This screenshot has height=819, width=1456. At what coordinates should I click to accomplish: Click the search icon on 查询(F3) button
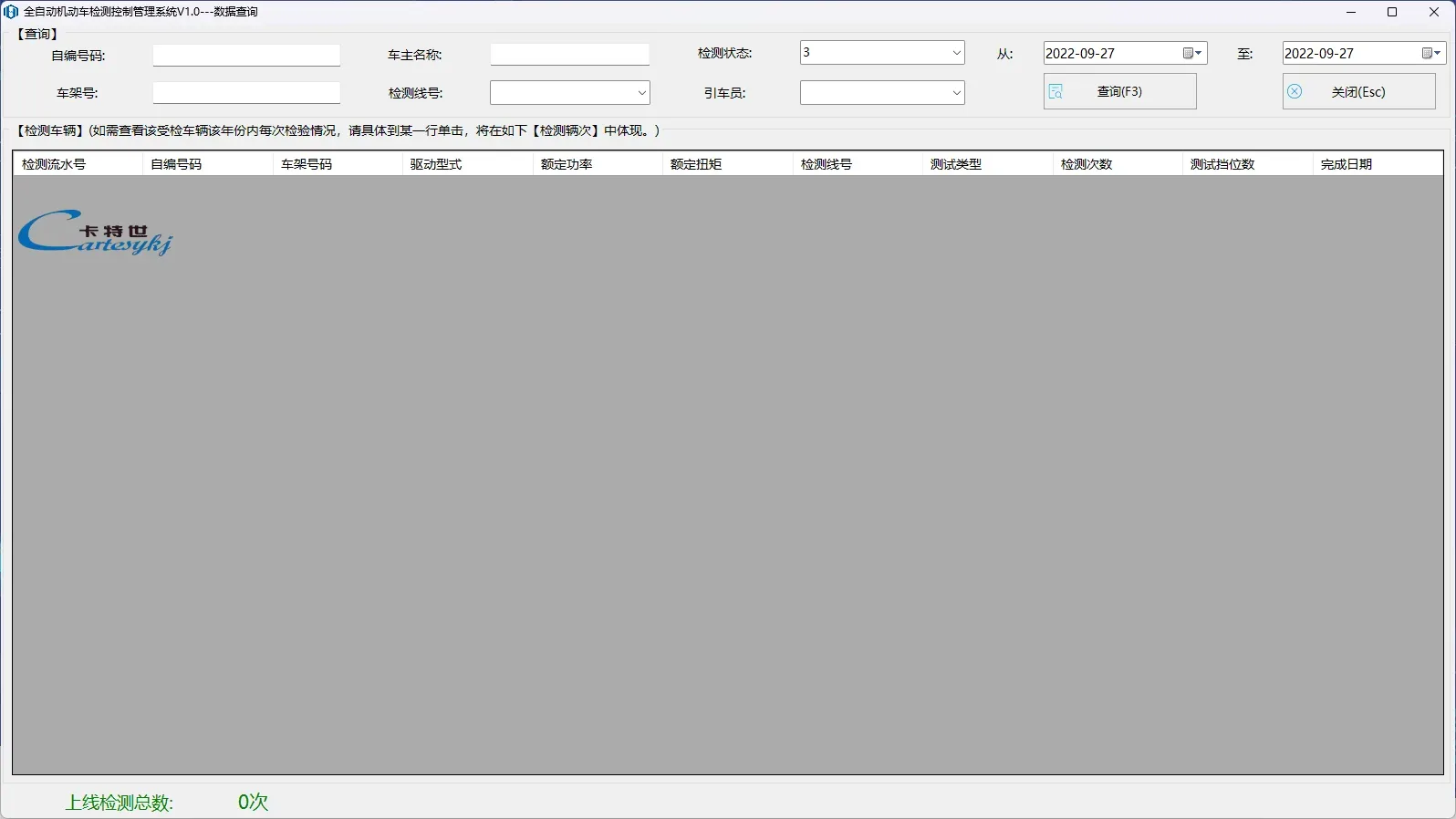pyautogui.click(x=1056, y=91)
